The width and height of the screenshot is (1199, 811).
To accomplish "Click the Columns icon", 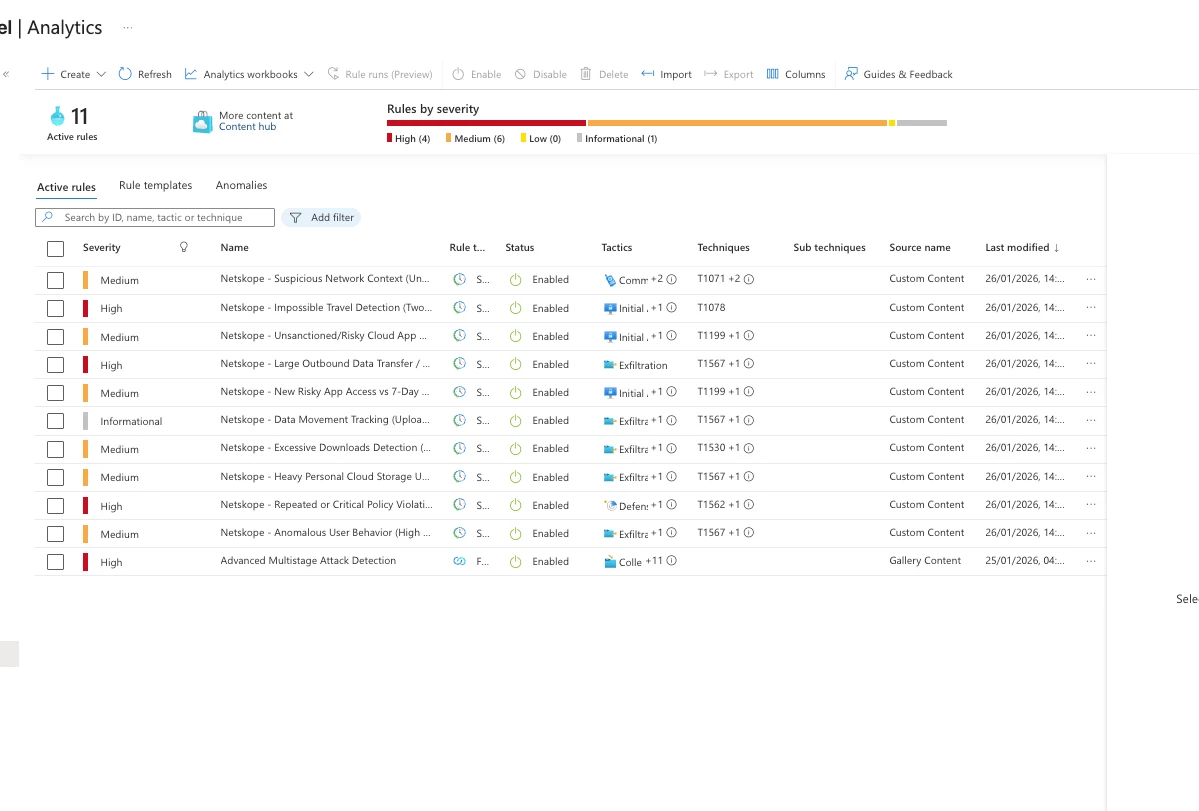I will click(772, 74).
